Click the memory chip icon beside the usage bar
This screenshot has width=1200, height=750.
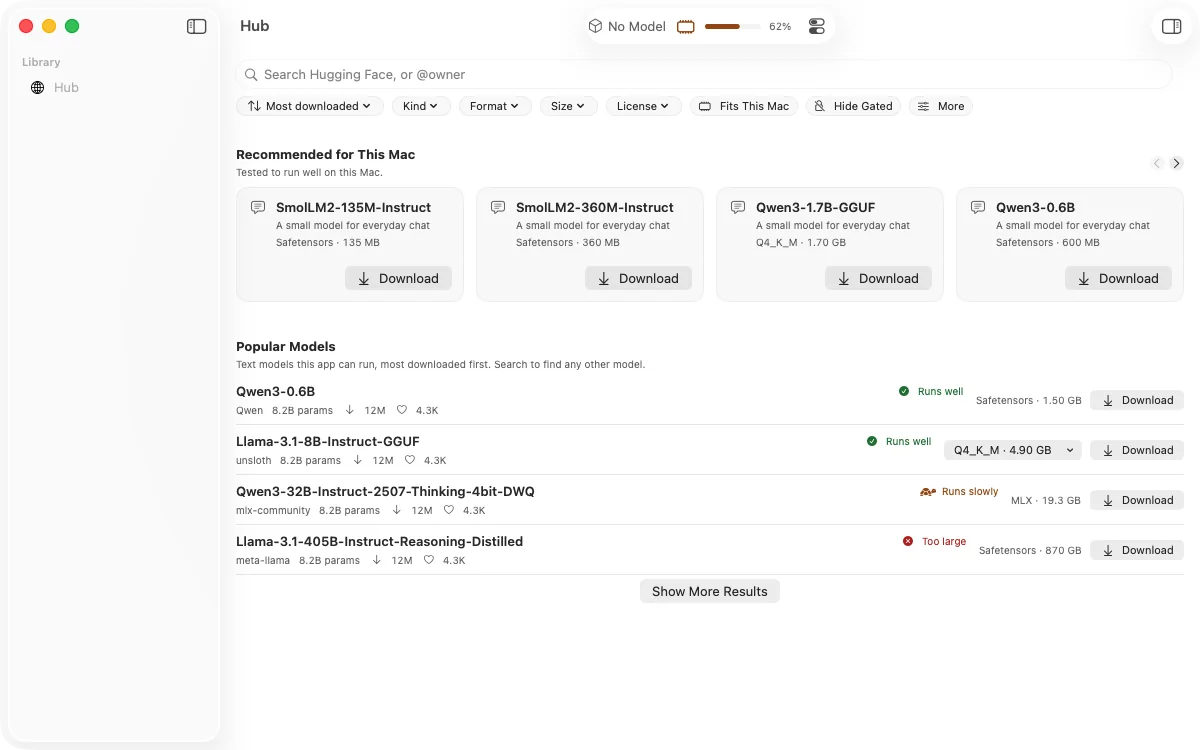coord(686,27)
